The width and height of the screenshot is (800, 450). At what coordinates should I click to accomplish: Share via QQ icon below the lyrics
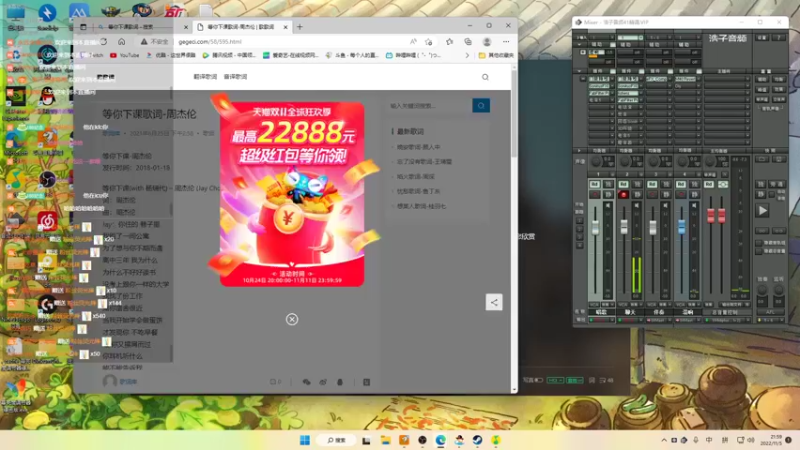(x=340, y=382)
